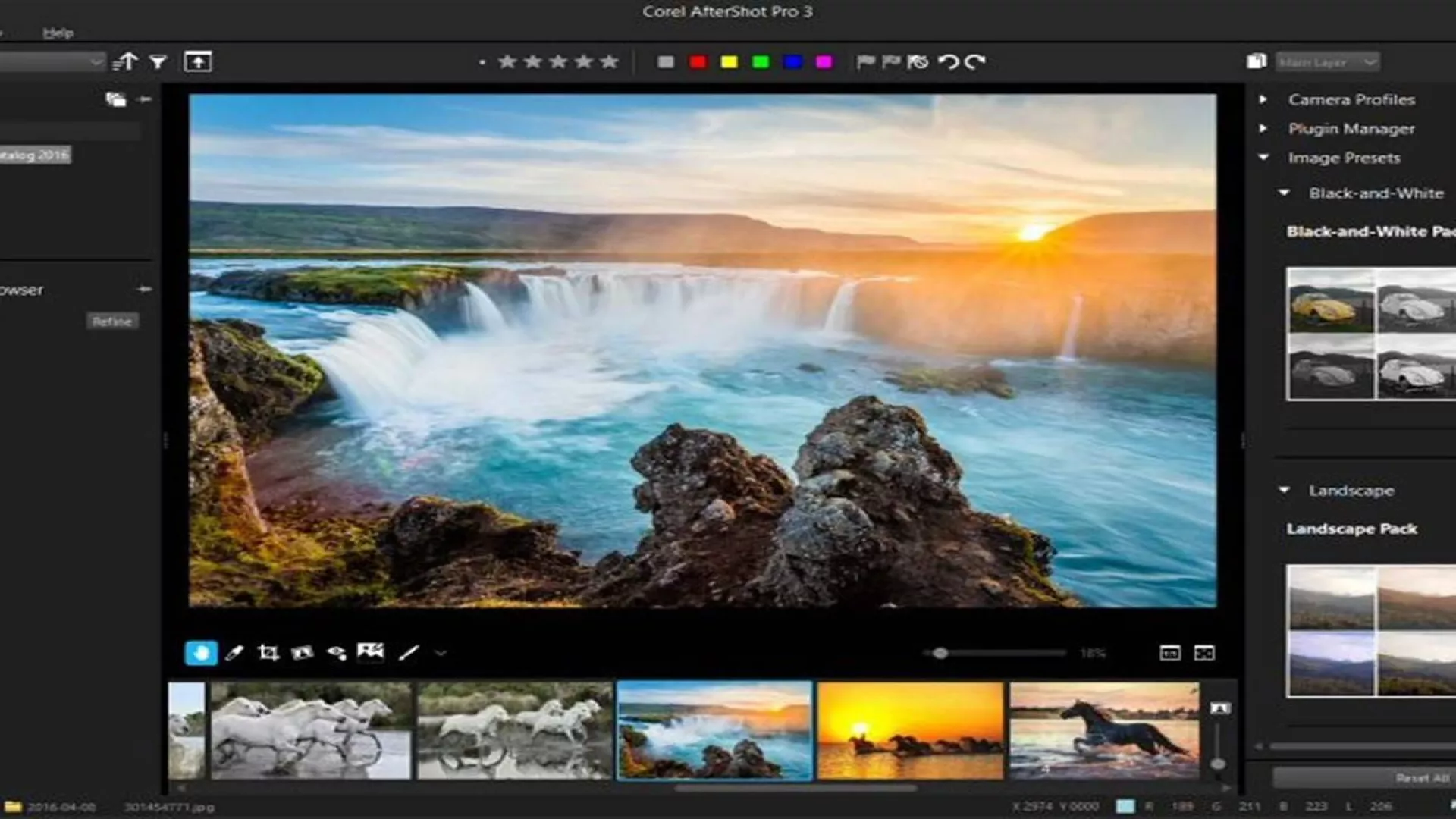1456x819 pixels.
Task: Toggle the pick flag on the image
Action: coord(865,61)
